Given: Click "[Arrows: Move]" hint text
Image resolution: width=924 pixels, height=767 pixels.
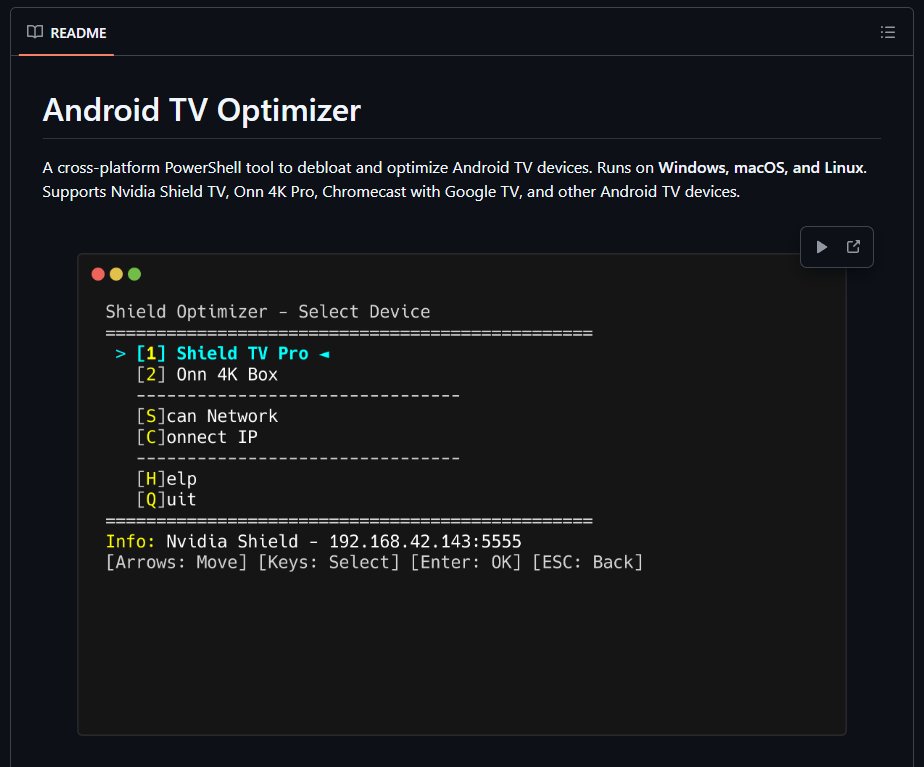Looking at the screenshot, I should (x=176, y=562).
